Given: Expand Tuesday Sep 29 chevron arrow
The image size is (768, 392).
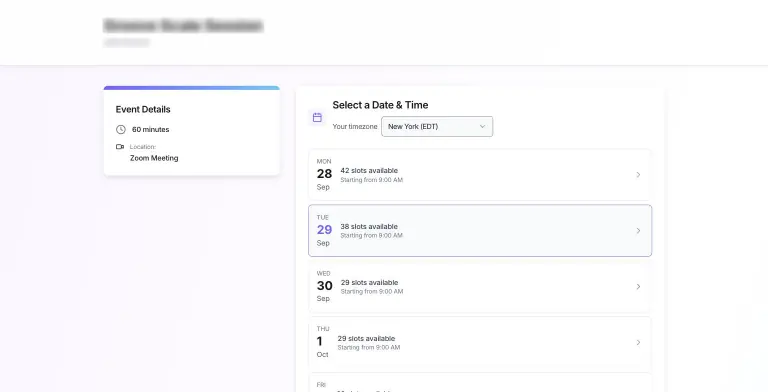Looking at the screenshot, I should [x=638, y=231].
